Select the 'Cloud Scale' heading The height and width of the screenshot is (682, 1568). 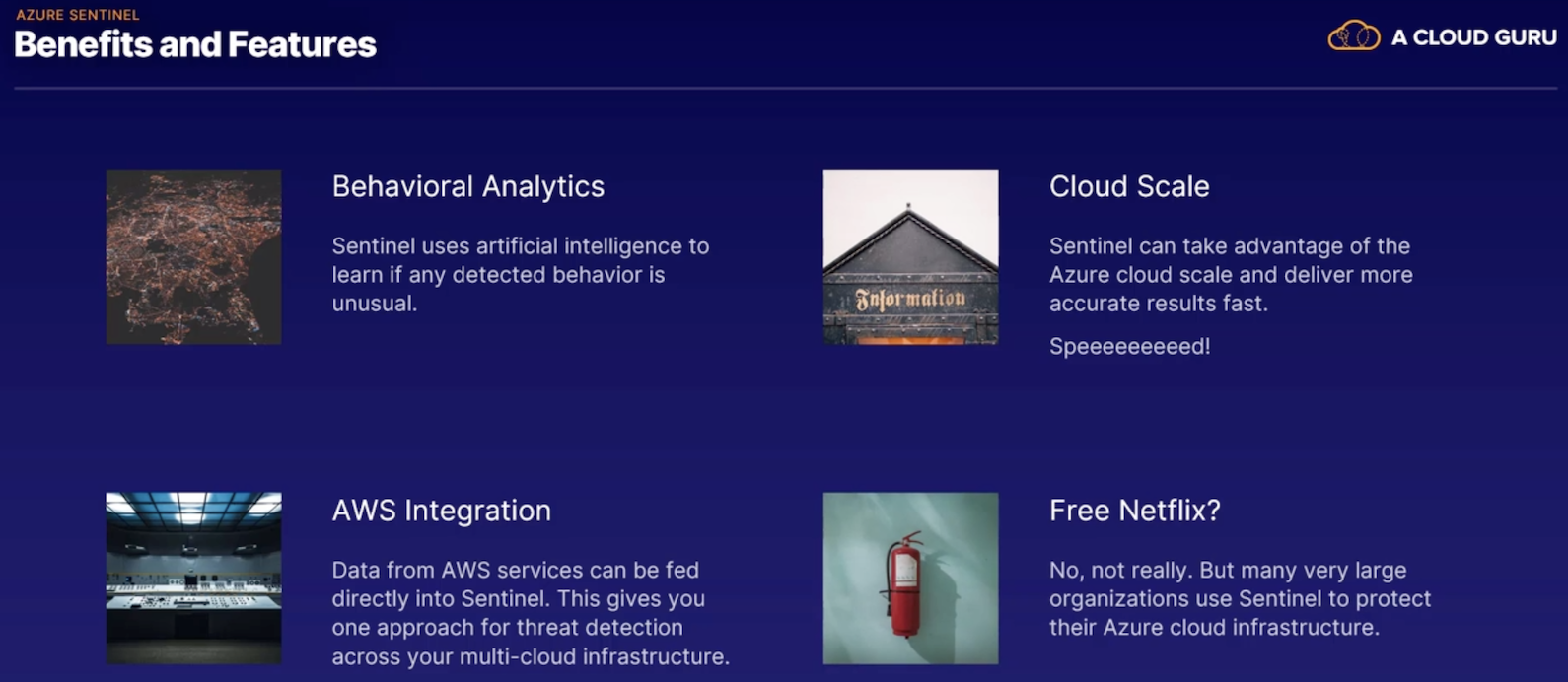click(1128, 186)
